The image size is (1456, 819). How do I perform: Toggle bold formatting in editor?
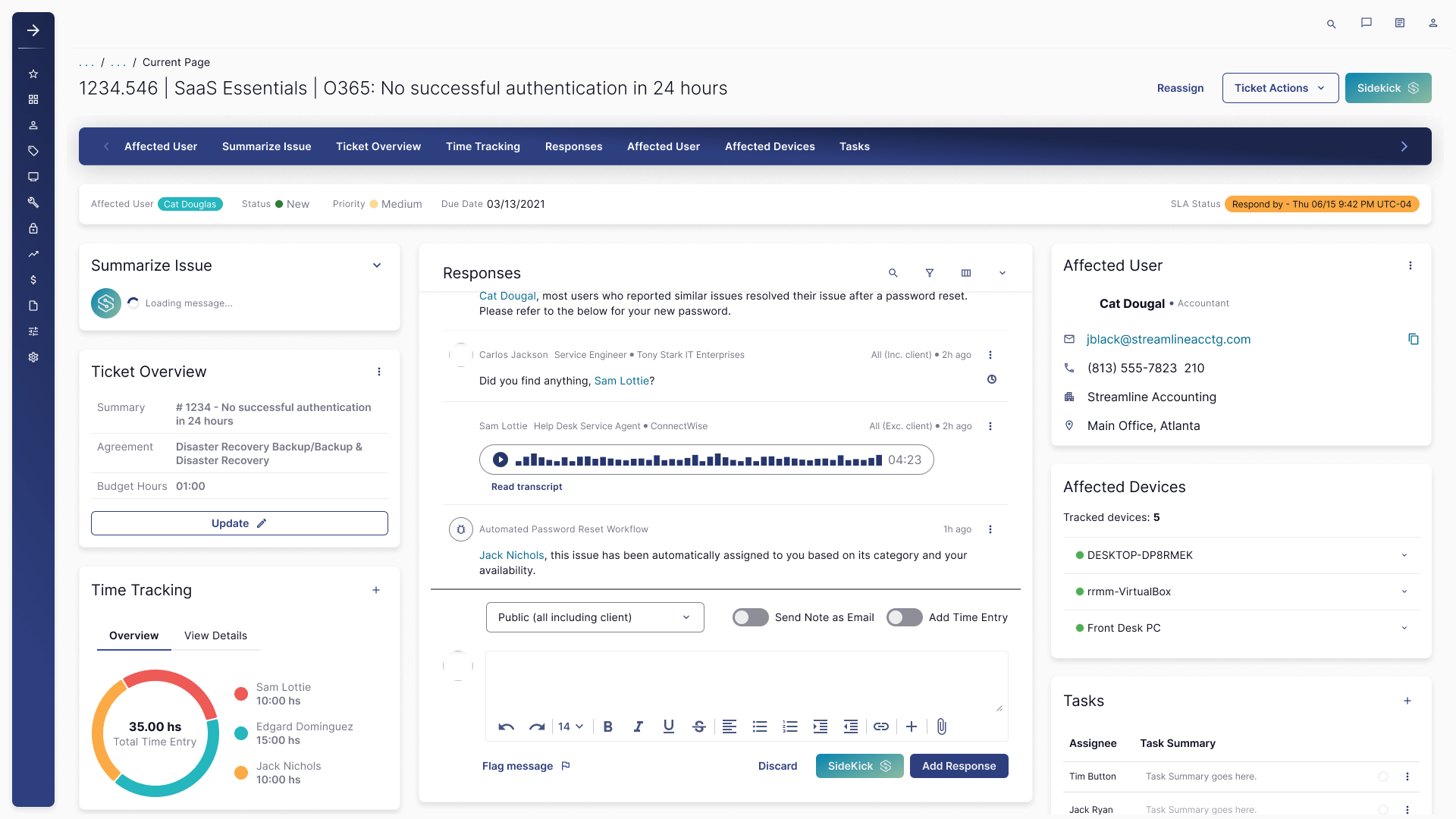click(x=607, y=726)
